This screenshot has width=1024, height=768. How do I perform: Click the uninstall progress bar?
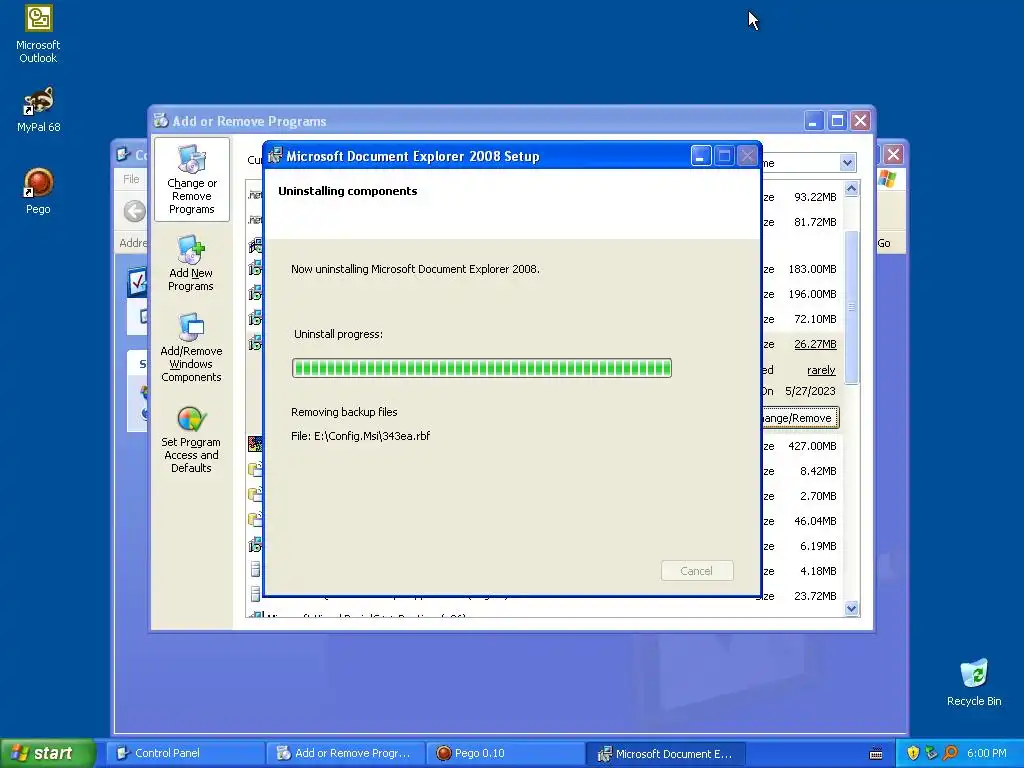[x=481, y=368]
